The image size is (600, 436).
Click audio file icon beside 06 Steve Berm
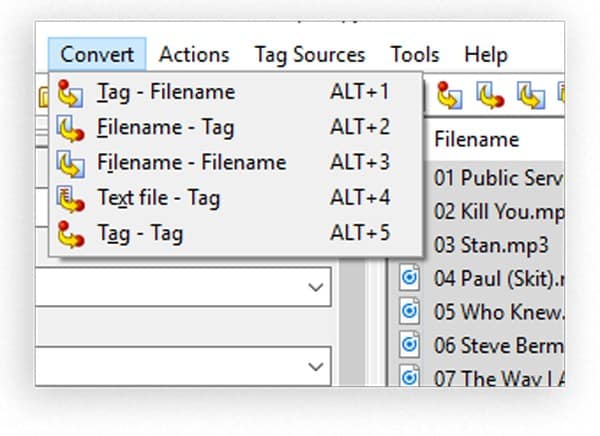[x=409, y=345]
